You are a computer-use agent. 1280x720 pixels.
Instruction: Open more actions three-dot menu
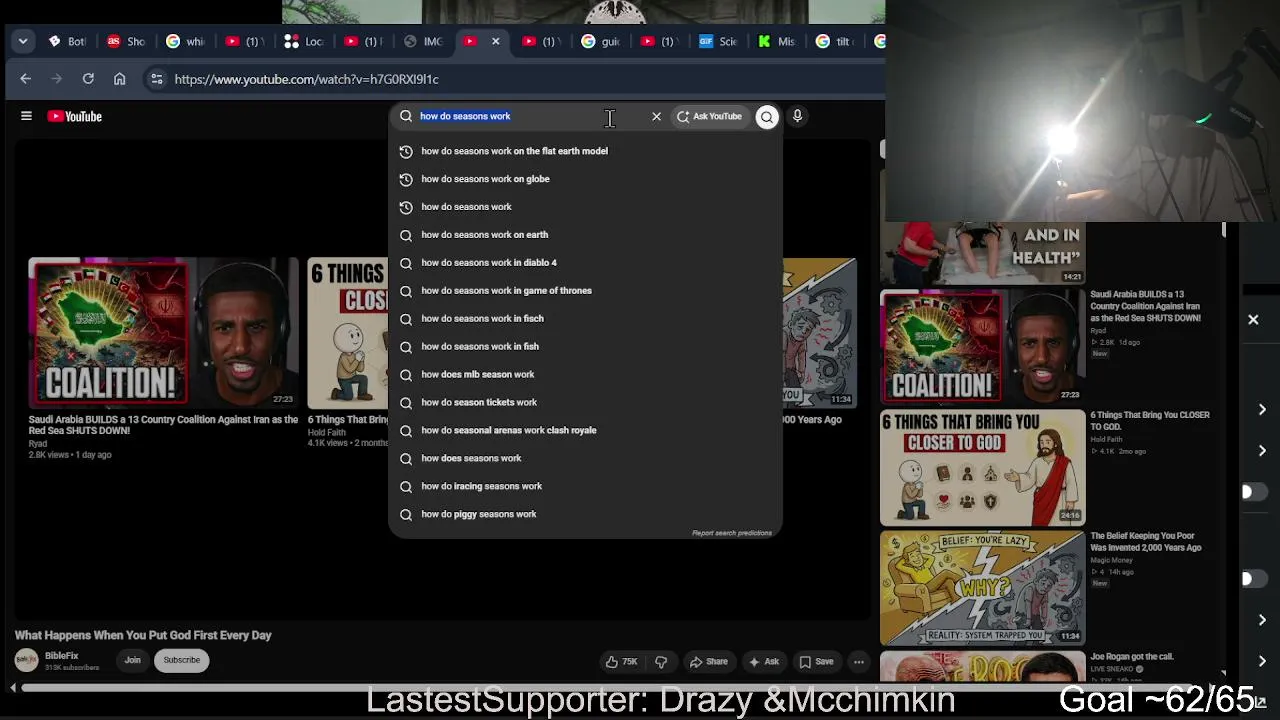[x=858, y=661]
